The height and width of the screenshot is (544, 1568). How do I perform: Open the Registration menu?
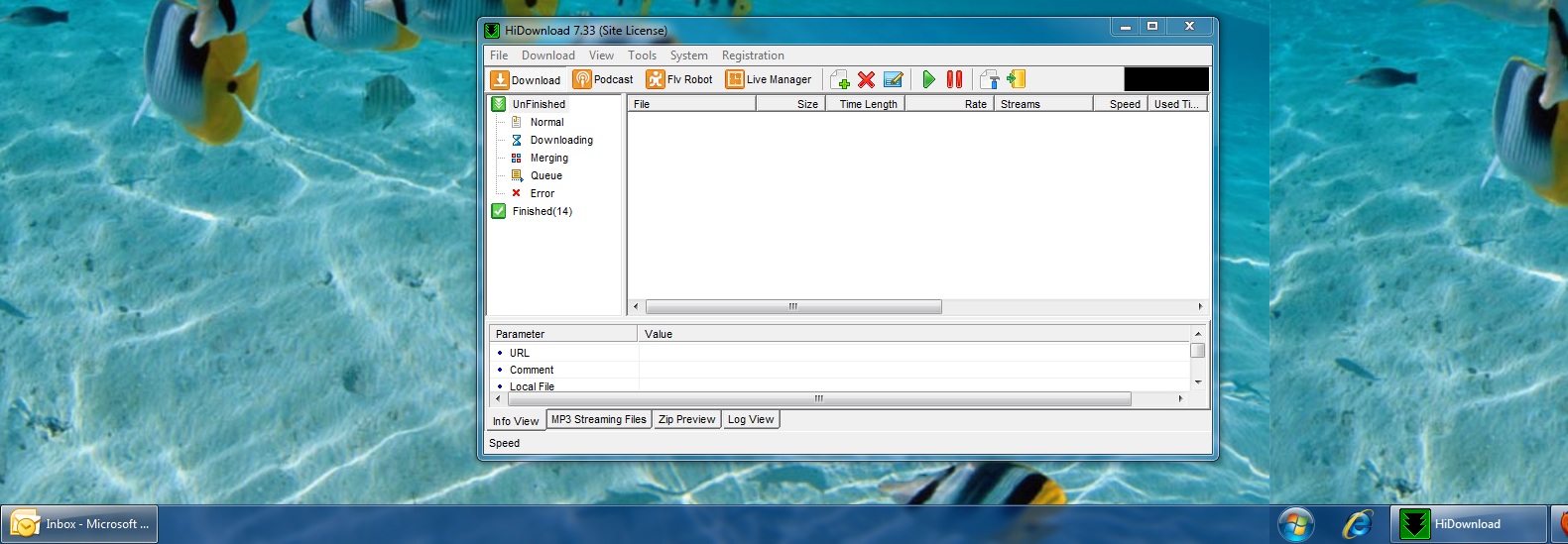pos(752,55)
